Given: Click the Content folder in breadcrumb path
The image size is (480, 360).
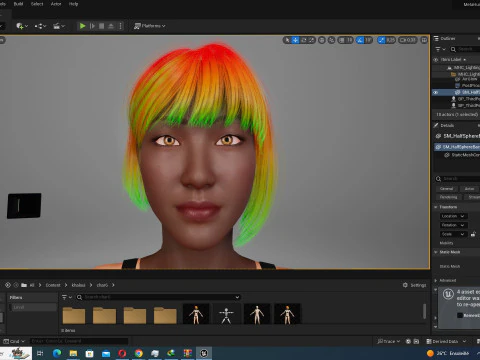Looking at the screenshot, I should click(x=53, y=285).
